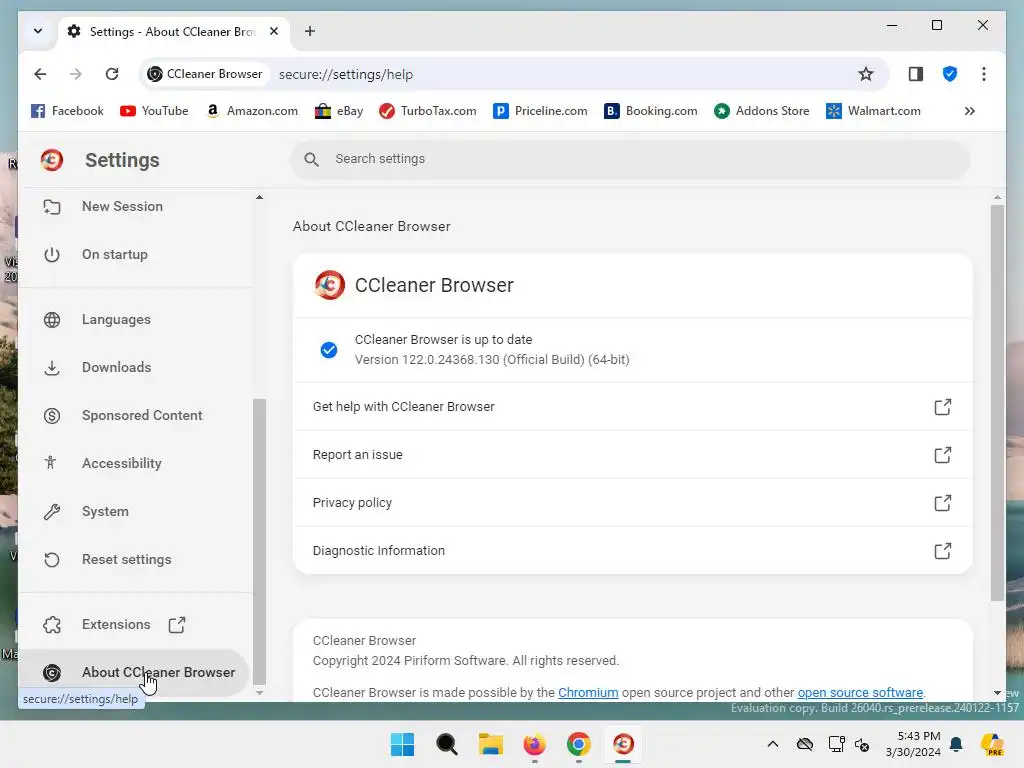This screenshot has width=1024, height=768.
Task: Open the blue shield Security & Privacy icon
Action: 950,74
